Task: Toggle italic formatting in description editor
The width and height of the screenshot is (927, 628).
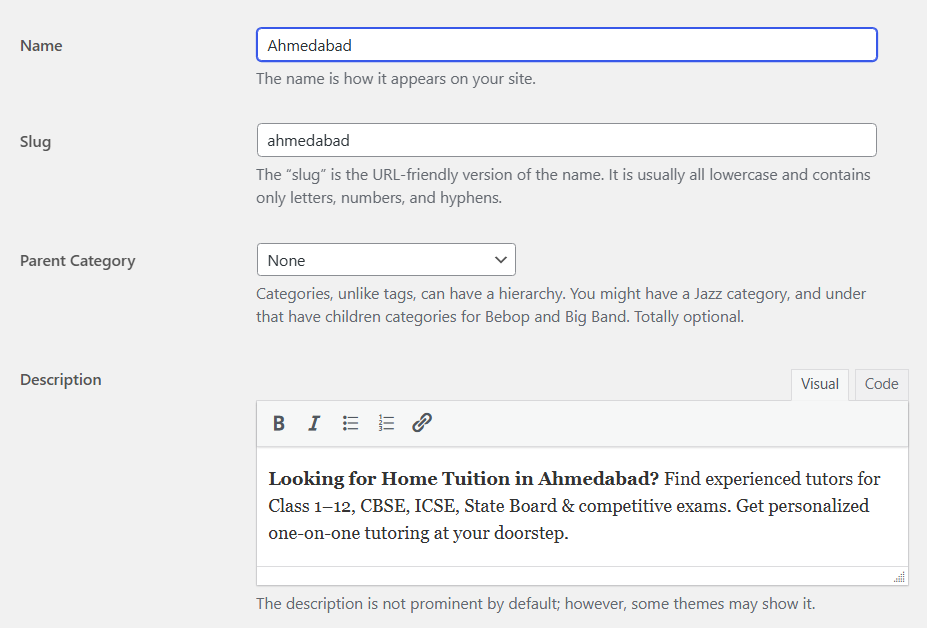Action: (314, 423)
